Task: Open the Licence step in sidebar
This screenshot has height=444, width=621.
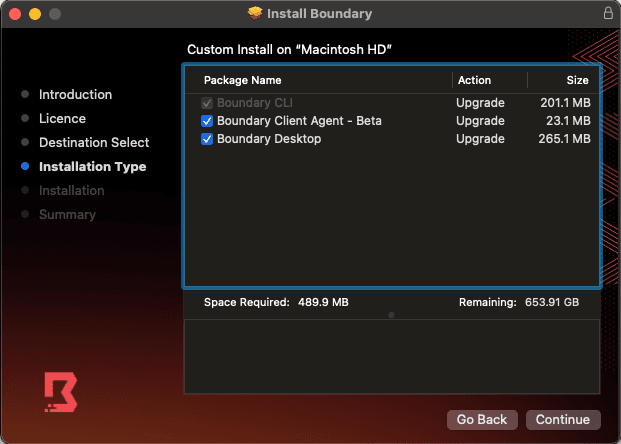Action: (62, 119)
